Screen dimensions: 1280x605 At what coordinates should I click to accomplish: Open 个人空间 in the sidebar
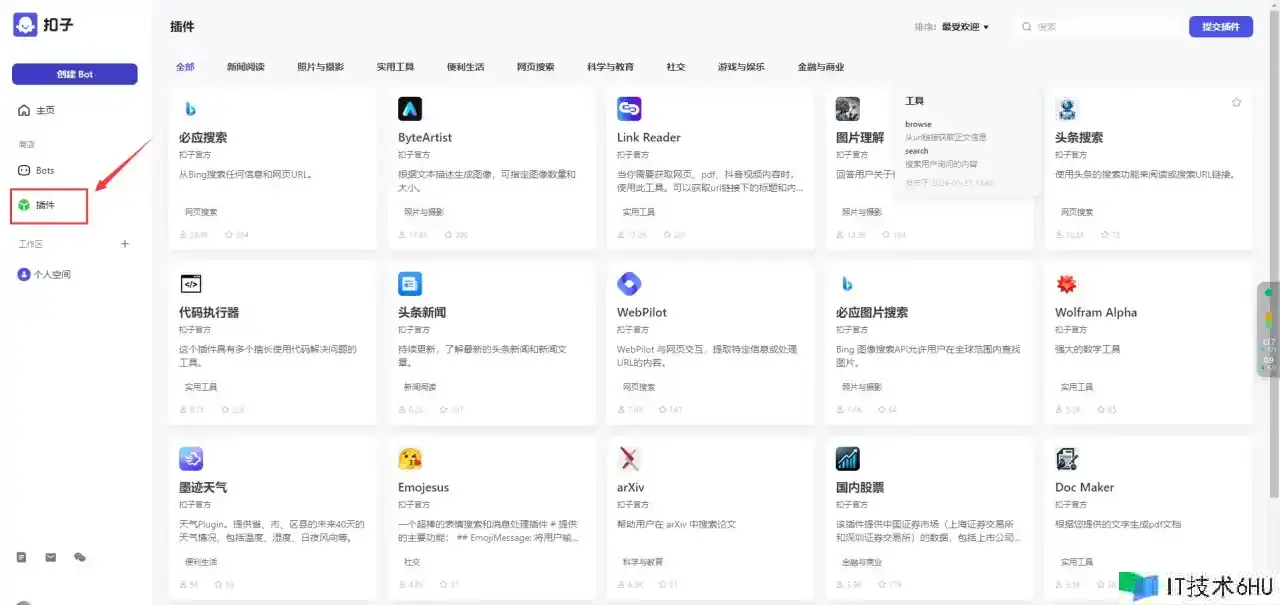coord(52,274)
